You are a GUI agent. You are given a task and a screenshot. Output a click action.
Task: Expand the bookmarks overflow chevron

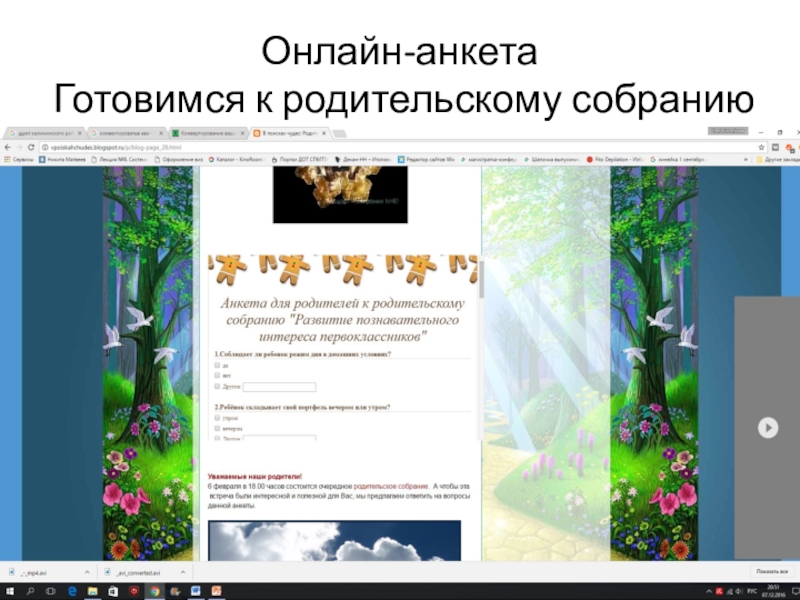tap(746, 160)
